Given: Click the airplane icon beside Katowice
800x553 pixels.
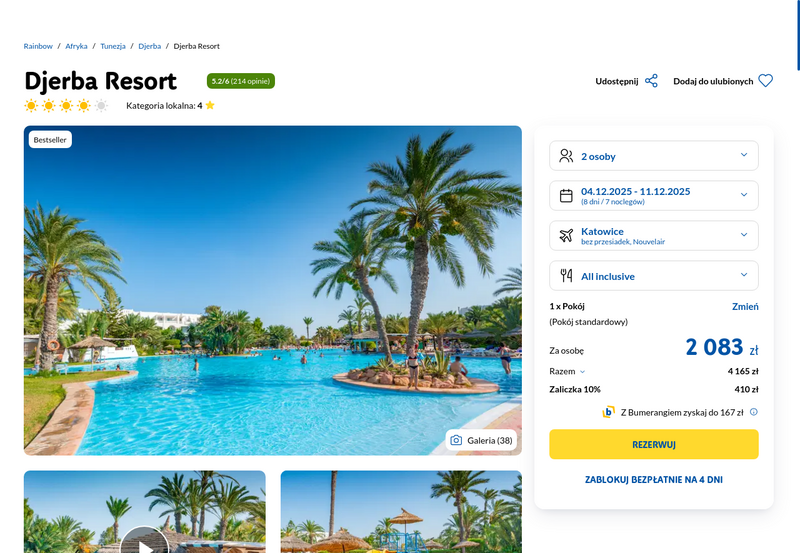Looking at the screenshot, I should click(x=566, y=236).
